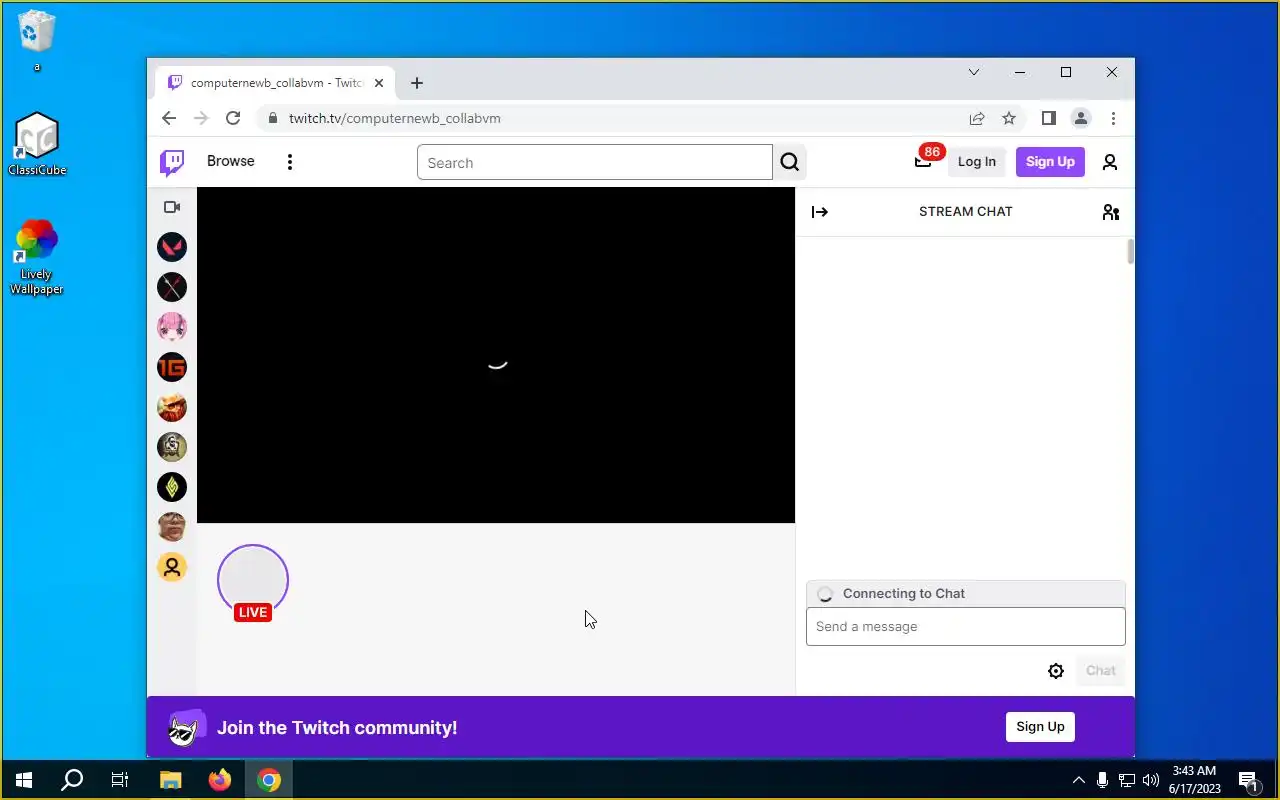The image size is (1280, 800).
Task: Click the camera icon atop the sidebar
Action: (x=172, y=207)
